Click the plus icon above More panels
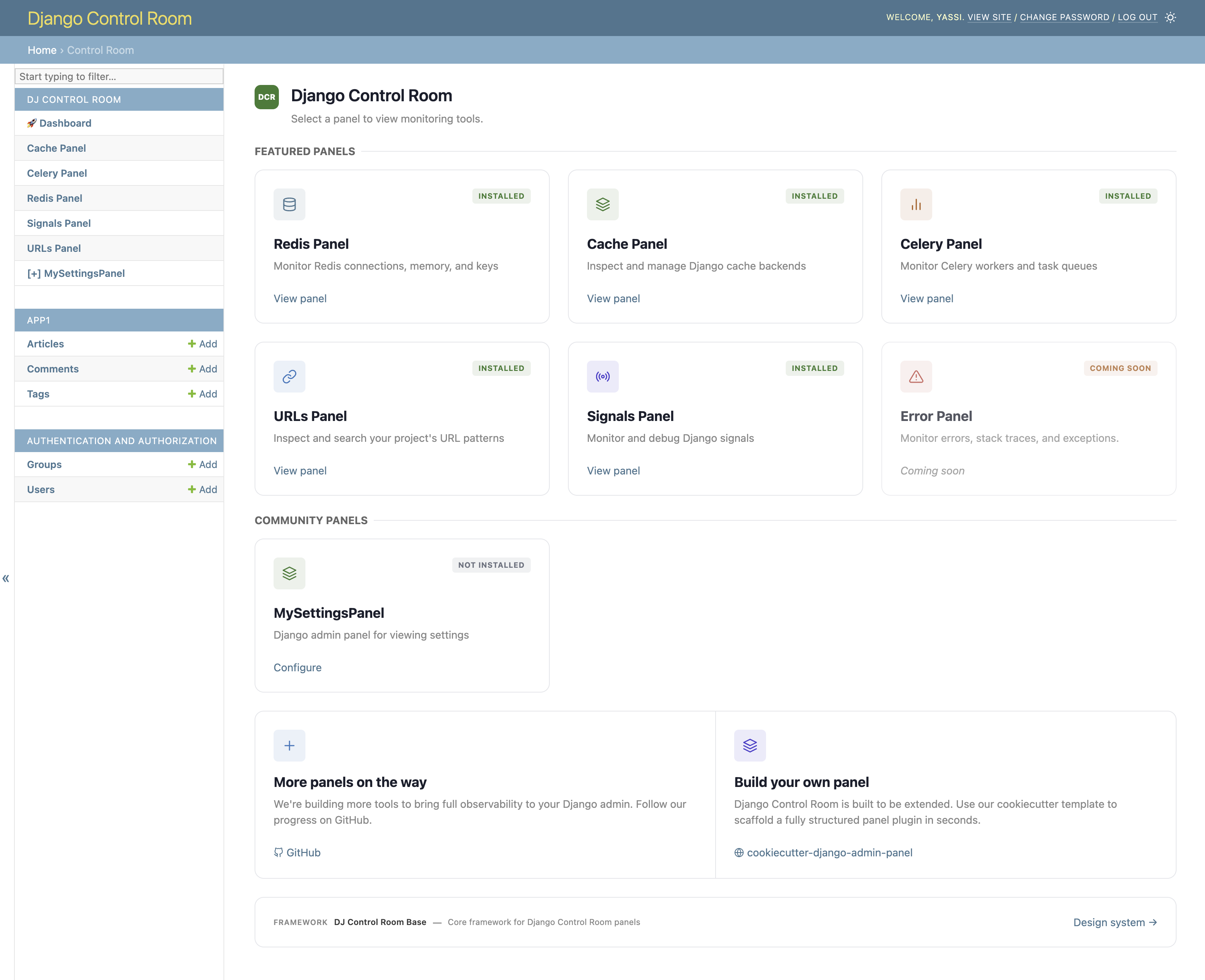The width and height of the screenshot is (1205, 980). point(289,746)
